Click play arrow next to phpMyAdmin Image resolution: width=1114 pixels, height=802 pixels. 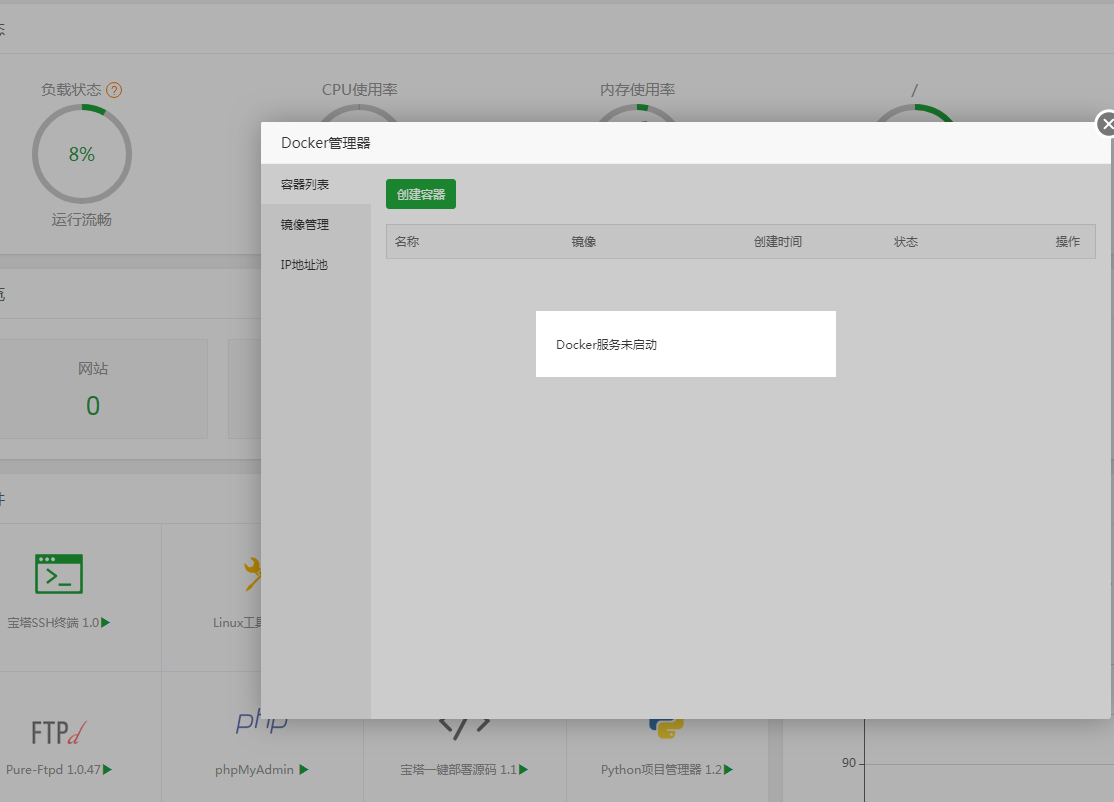click(x=303, y=769)
